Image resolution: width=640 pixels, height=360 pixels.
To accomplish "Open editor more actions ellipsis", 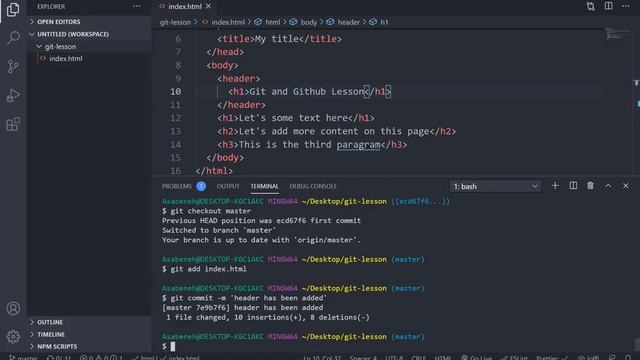I will click(626, 6).
